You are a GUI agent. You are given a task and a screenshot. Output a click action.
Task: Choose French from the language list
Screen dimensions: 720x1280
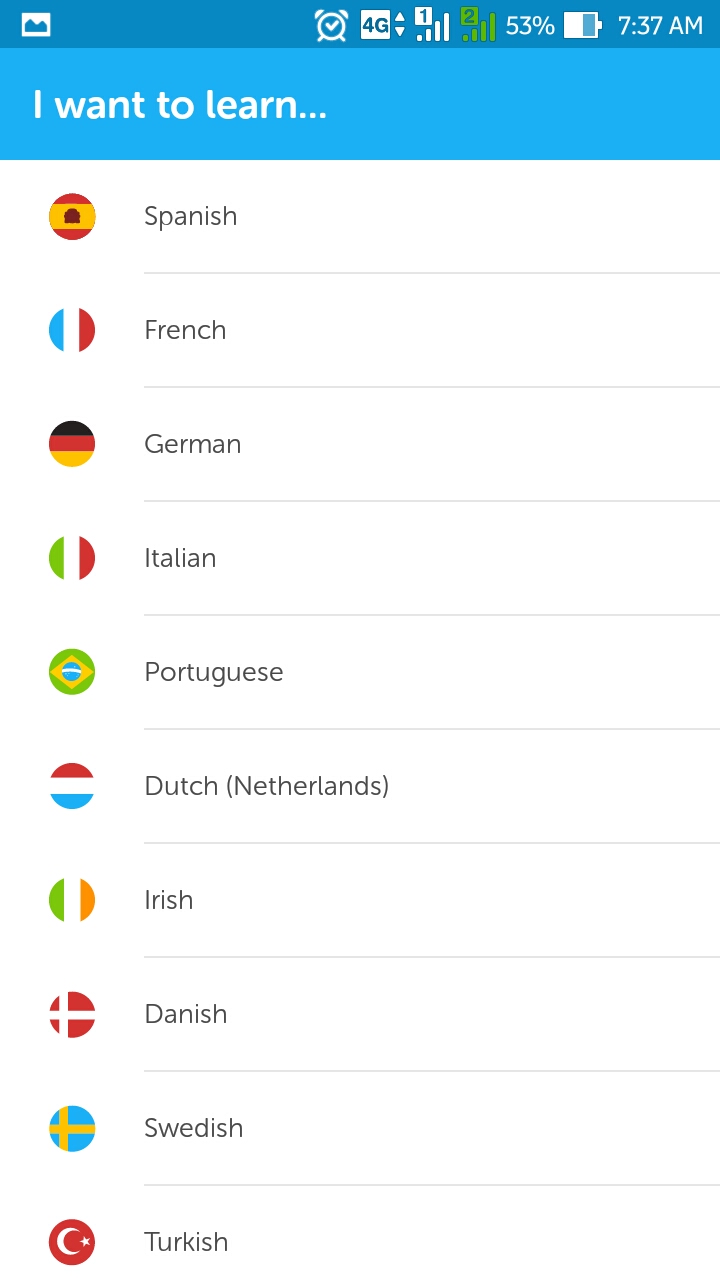pos(185,330)
